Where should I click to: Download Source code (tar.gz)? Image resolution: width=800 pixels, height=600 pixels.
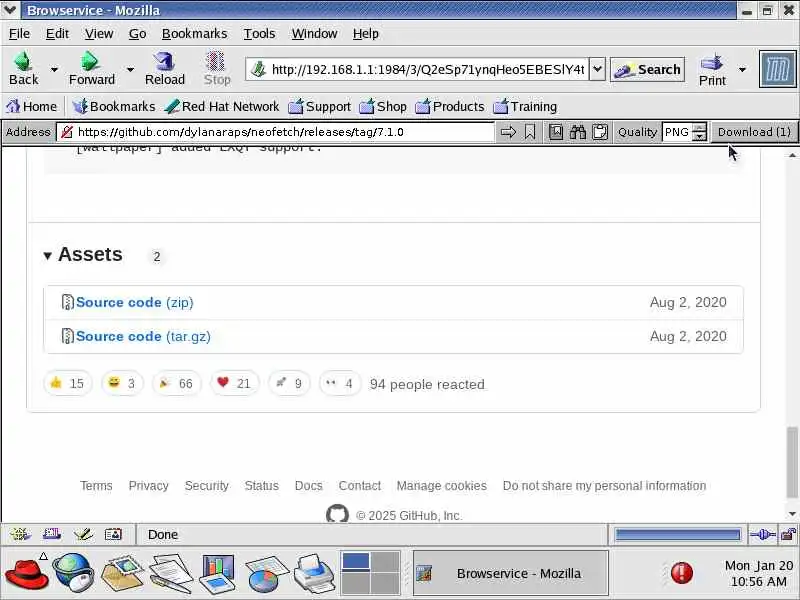click(x=143, y=337)
